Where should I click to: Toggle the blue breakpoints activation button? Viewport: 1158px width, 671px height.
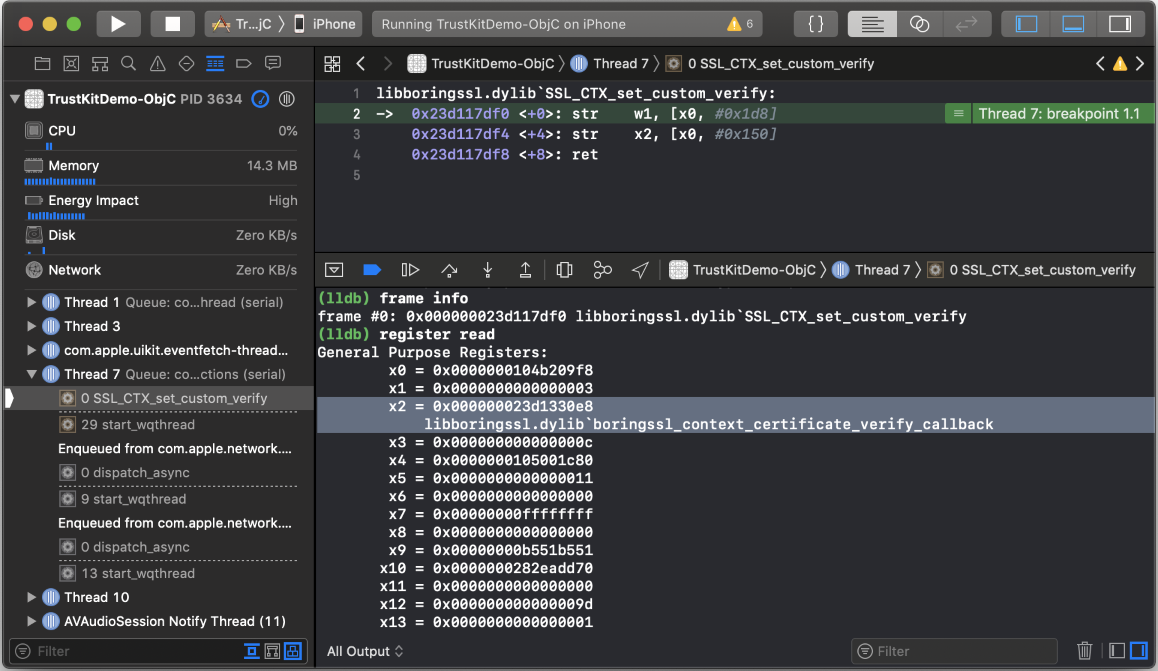pyautogui.click(x=371, y=270)
